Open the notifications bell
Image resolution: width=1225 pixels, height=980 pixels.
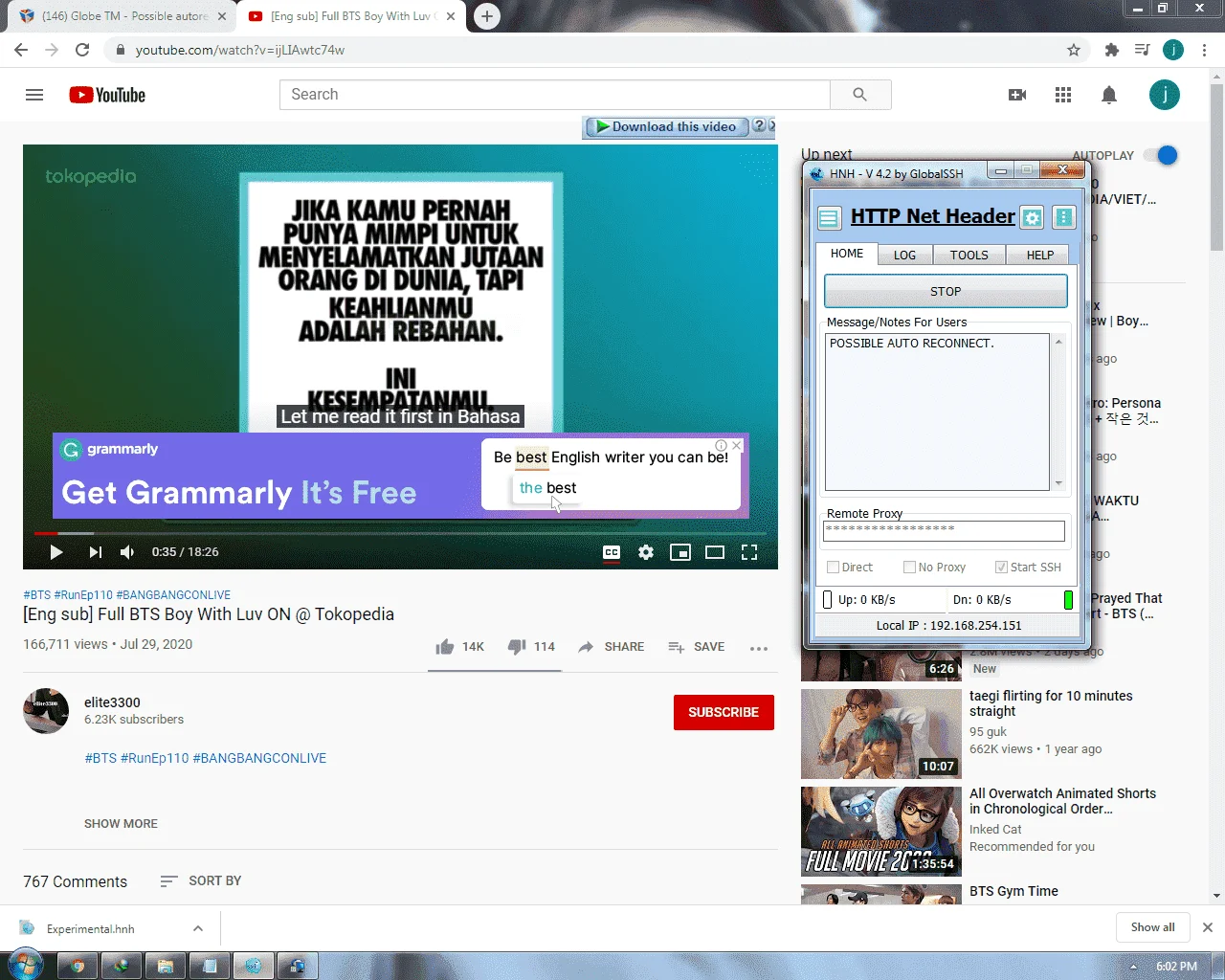click(x=1109, y=95)
